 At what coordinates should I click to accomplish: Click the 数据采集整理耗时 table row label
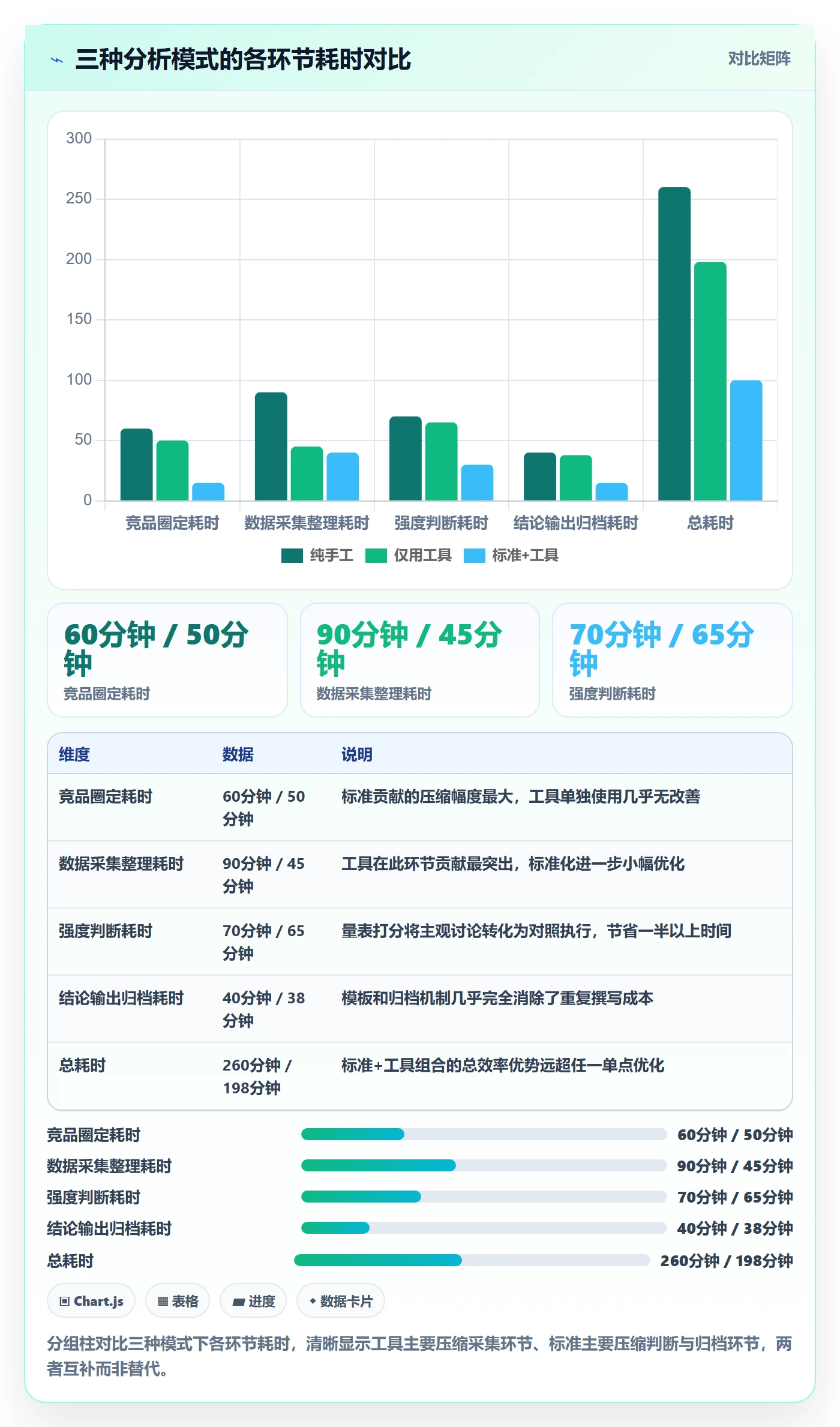[x=121, y=864]
